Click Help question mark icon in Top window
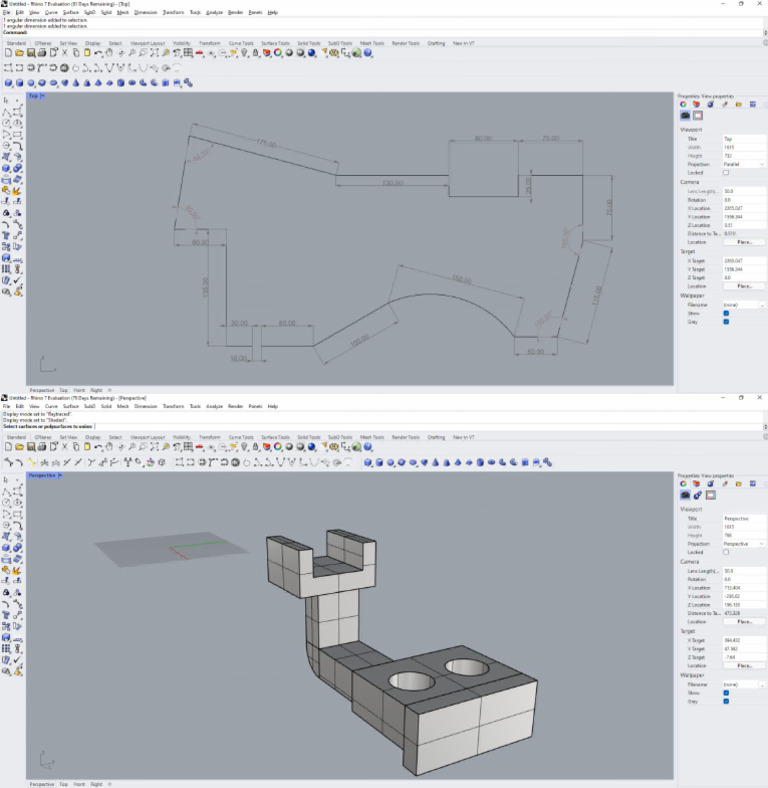The width and height of the screenshot is (768, 788). click(368, 53)
